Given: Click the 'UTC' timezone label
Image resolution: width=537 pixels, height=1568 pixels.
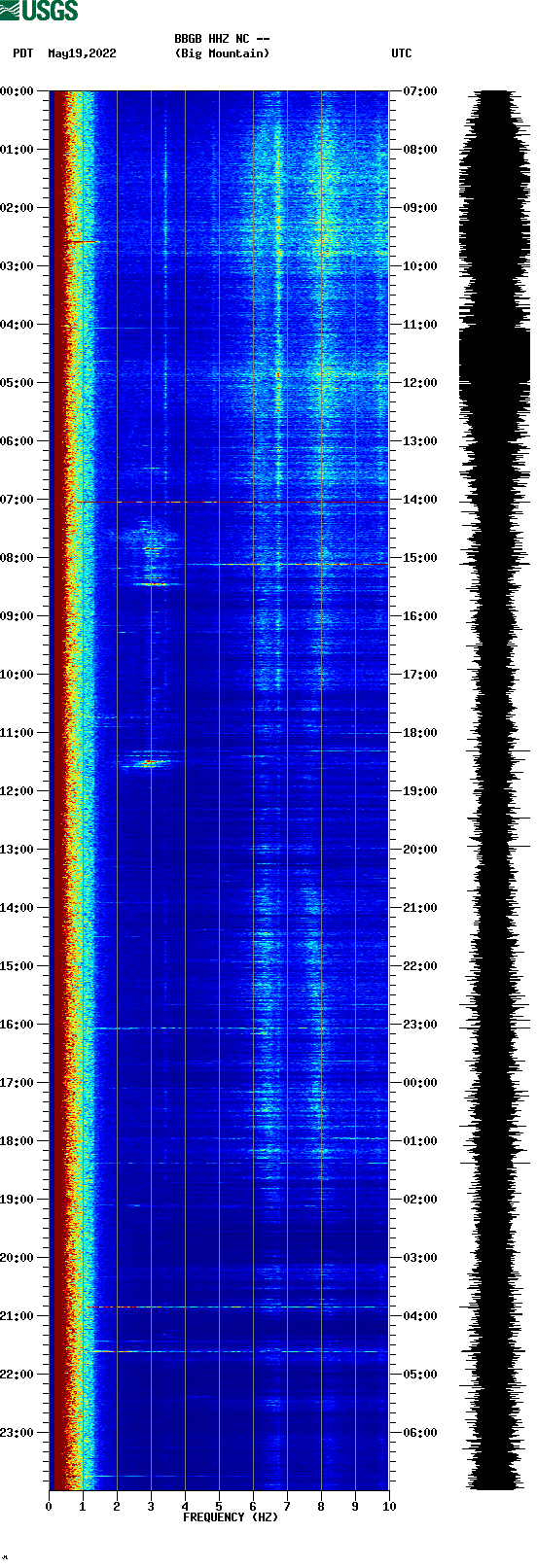Looking at the screenshot, I should [402, 53].
